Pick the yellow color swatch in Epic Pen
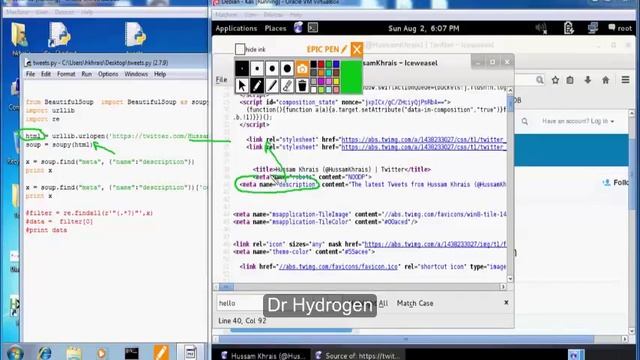 (x=336, y=81)
